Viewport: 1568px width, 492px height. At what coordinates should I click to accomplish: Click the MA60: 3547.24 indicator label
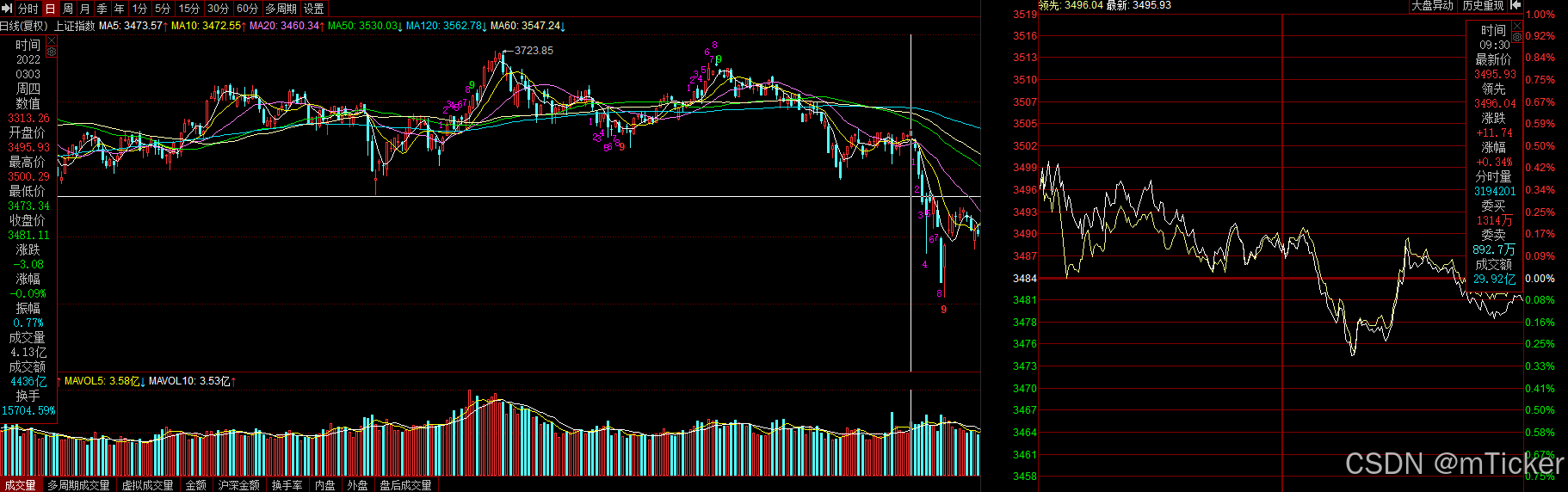pos(527,26)
